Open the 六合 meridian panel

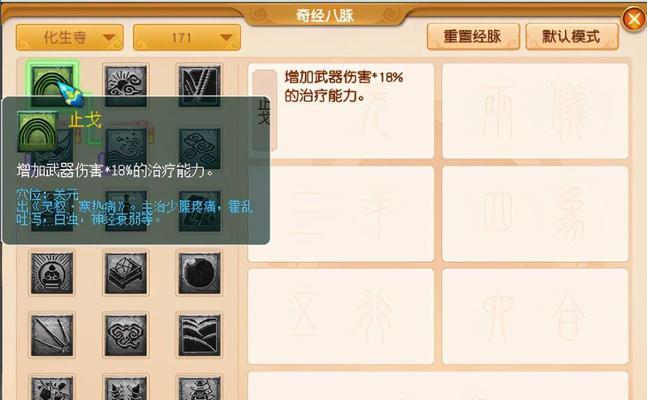535,316
